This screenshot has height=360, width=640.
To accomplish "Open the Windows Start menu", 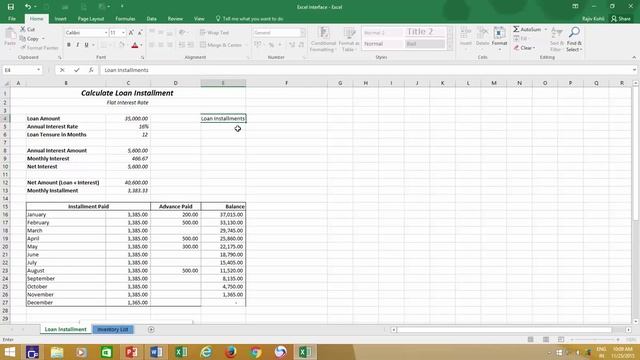I will (x=9, y=352).
